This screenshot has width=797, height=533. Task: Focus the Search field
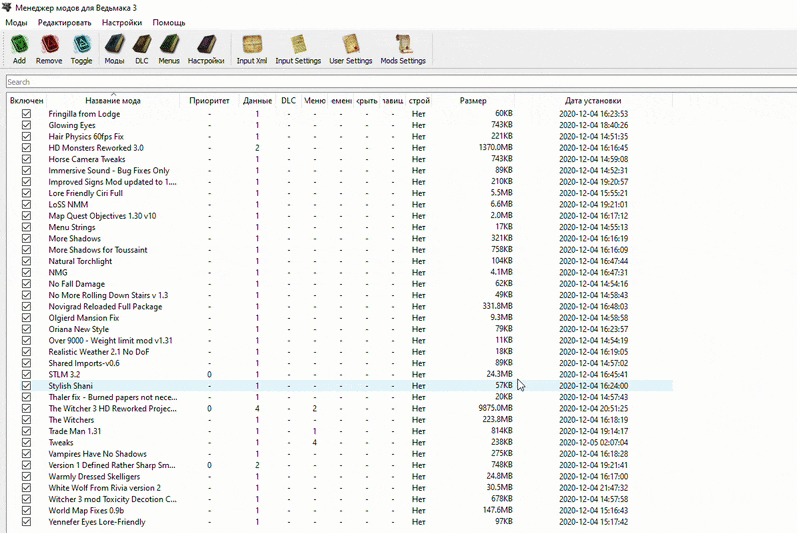402,82
